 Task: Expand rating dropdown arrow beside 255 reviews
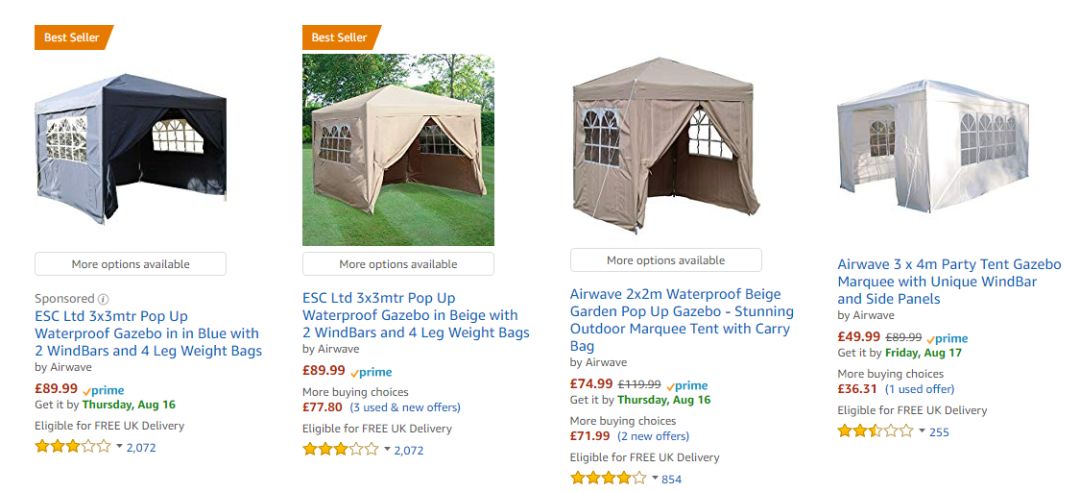point(922,431)
